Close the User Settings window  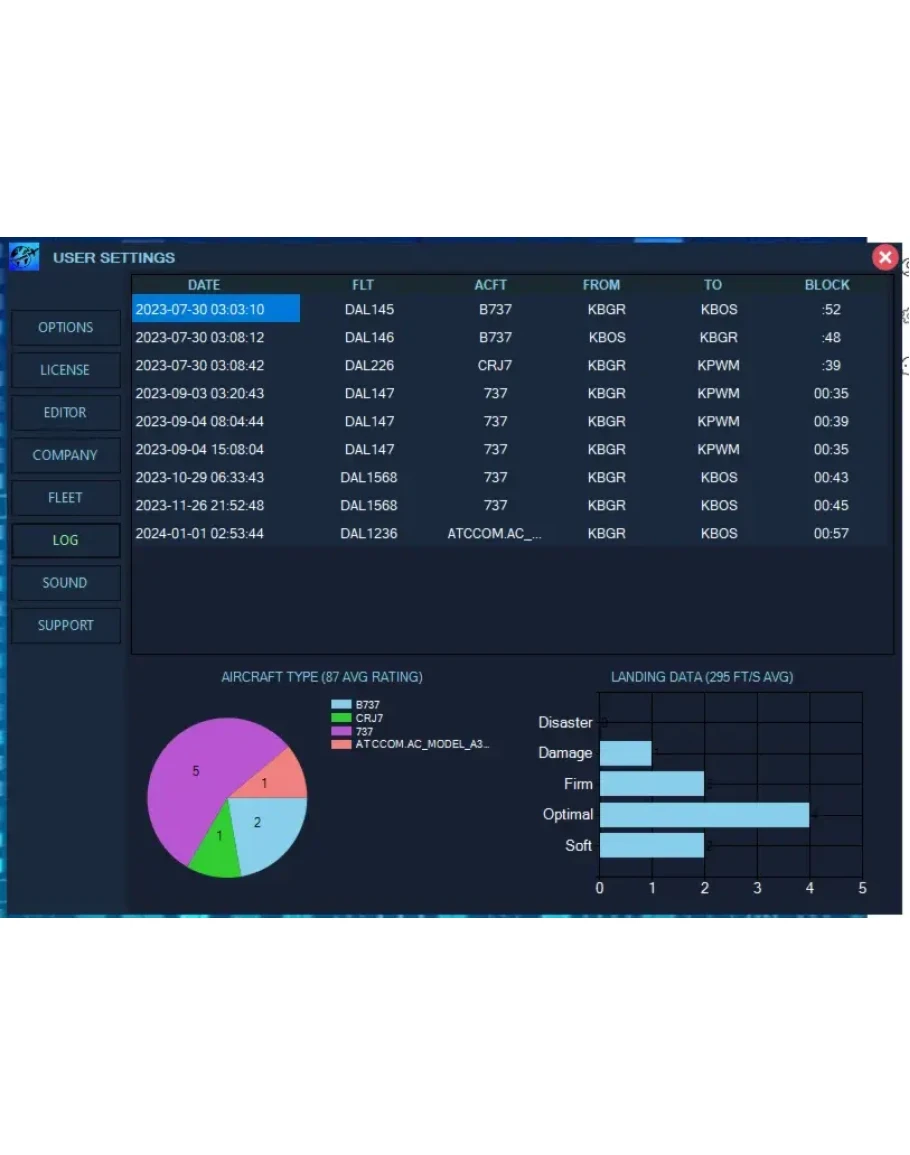point(885,258)
